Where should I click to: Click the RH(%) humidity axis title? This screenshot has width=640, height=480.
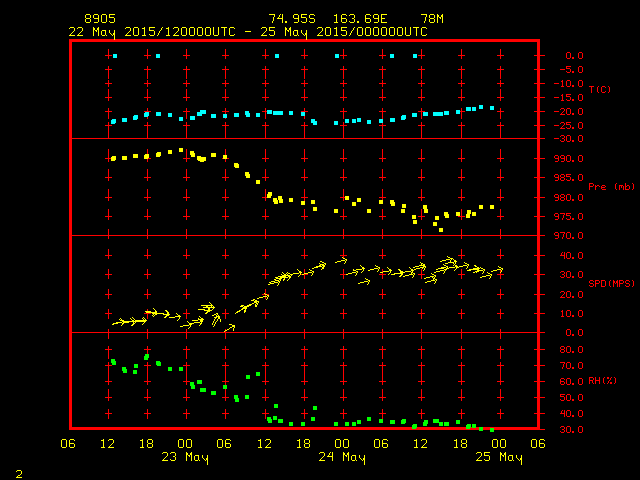click(x=602, y=381)
